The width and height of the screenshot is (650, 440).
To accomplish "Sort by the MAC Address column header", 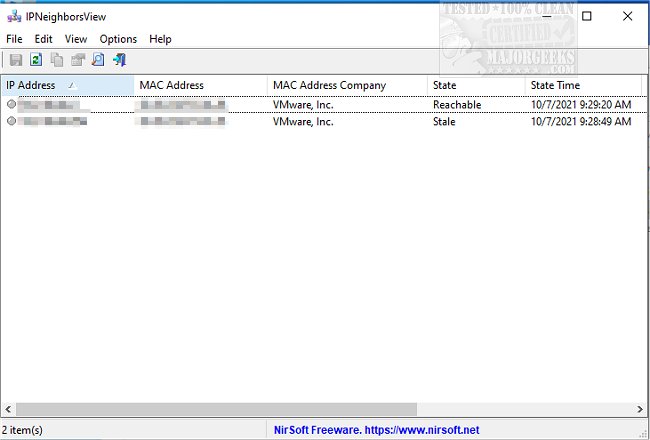I will (201, 85).
